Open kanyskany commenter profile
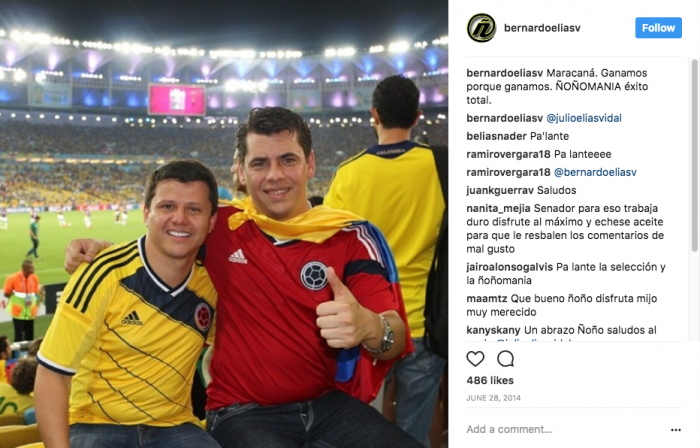Viewport: 700px width, 448px height. (x=493, y=330)
